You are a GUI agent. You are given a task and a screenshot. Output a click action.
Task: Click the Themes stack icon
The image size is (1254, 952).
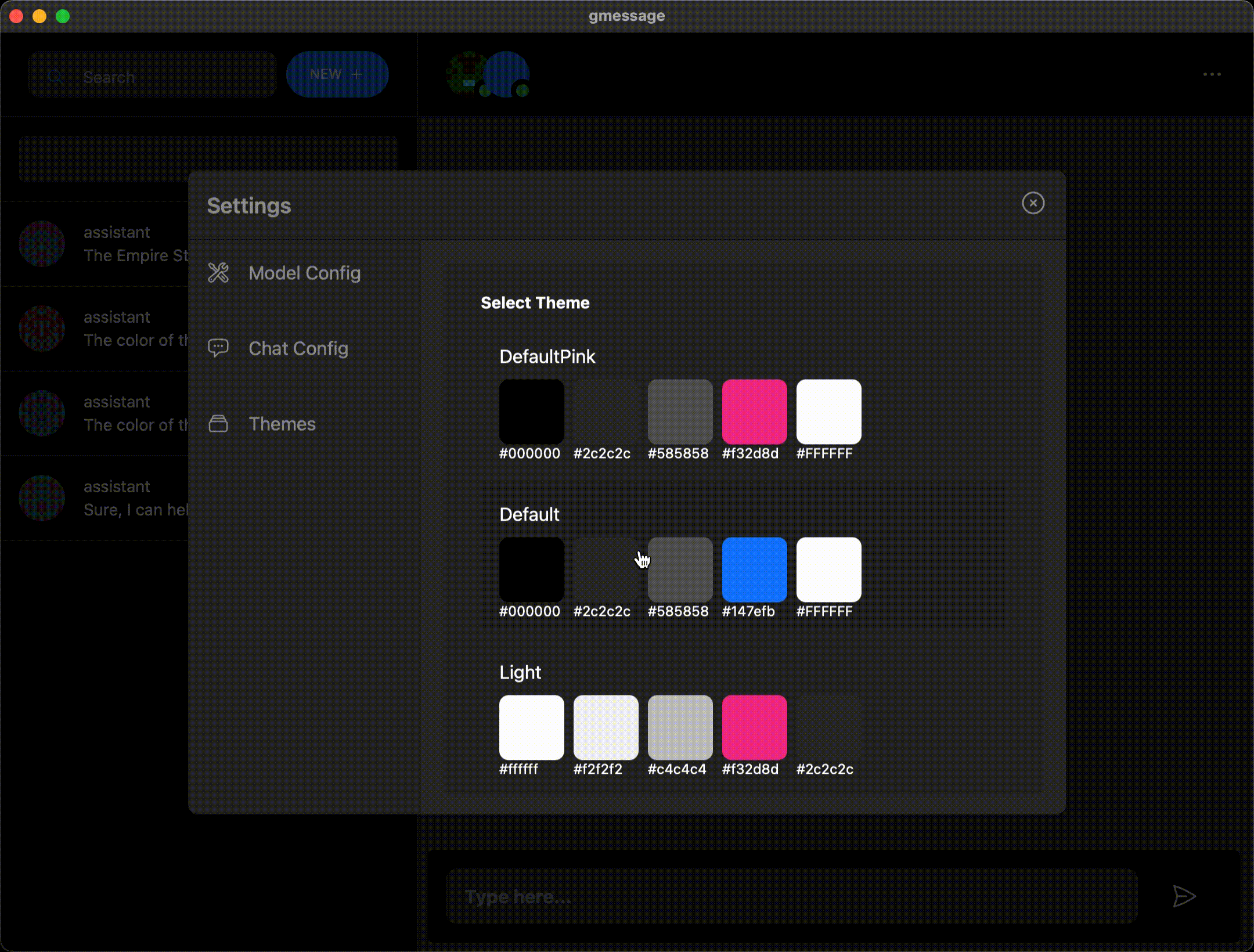point(218,424)
